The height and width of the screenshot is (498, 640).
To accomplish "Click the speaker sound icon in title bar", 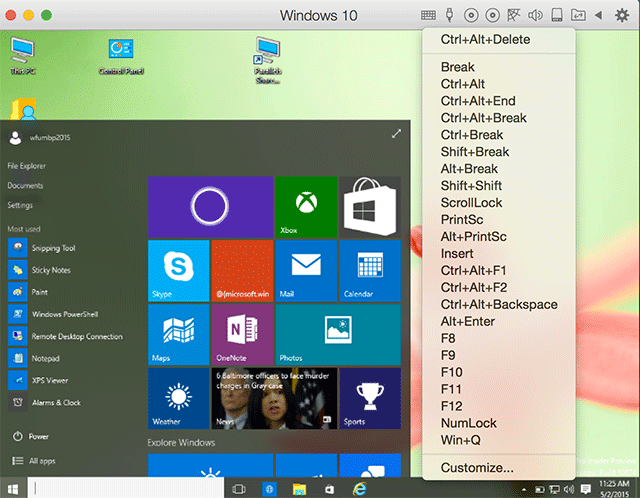I will [x=535, y=16].
